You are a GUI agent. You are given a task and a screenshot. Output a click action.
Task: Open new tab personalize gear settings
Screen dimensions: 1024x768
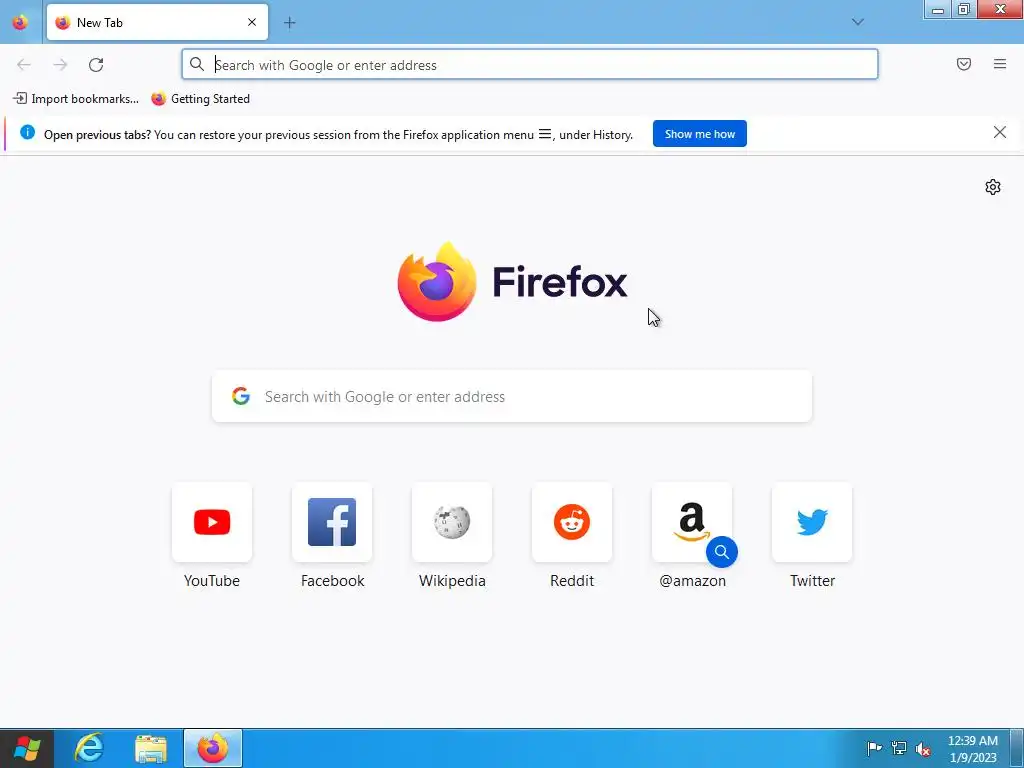993,187
